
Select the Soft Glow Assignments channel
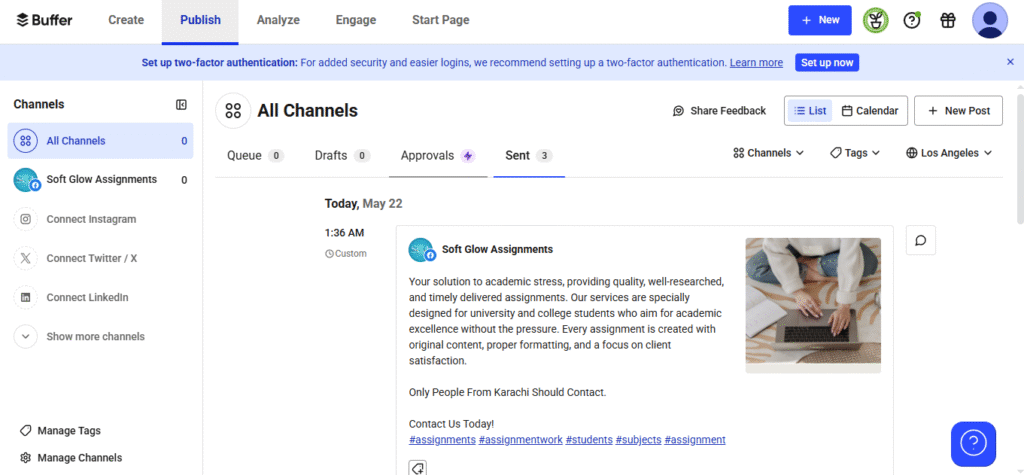(101, 180)
